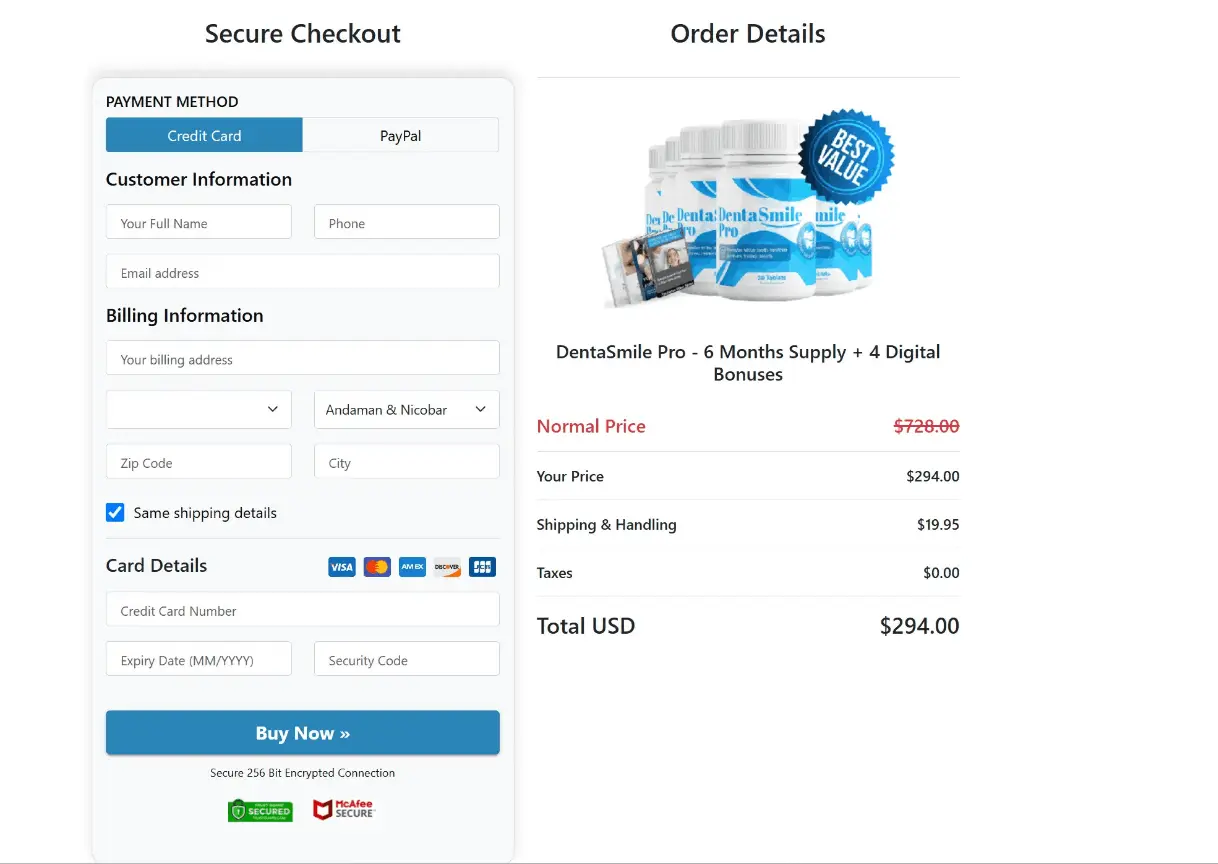Click the McAfee Secure badge

tap(344, 810)
